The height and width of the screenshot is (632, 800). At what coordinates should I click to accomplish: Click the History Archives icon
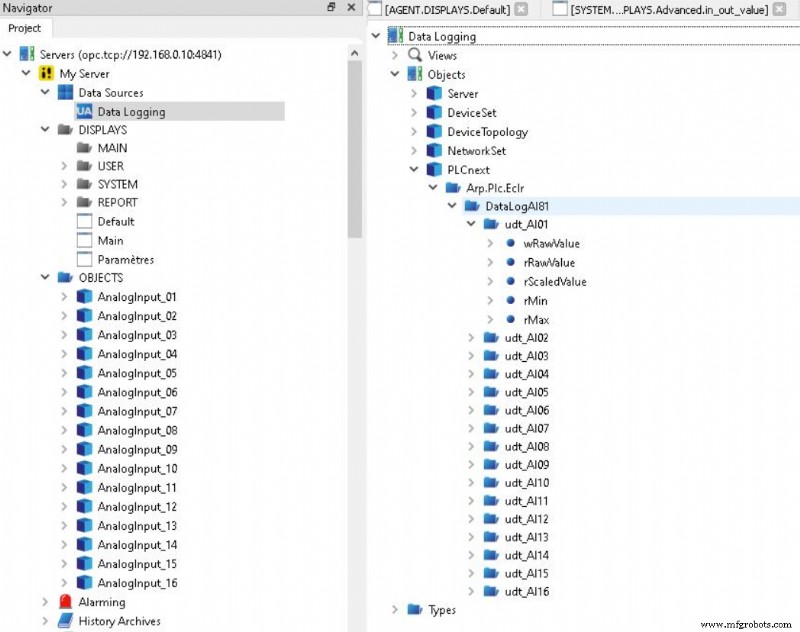[x=63, y=621]
